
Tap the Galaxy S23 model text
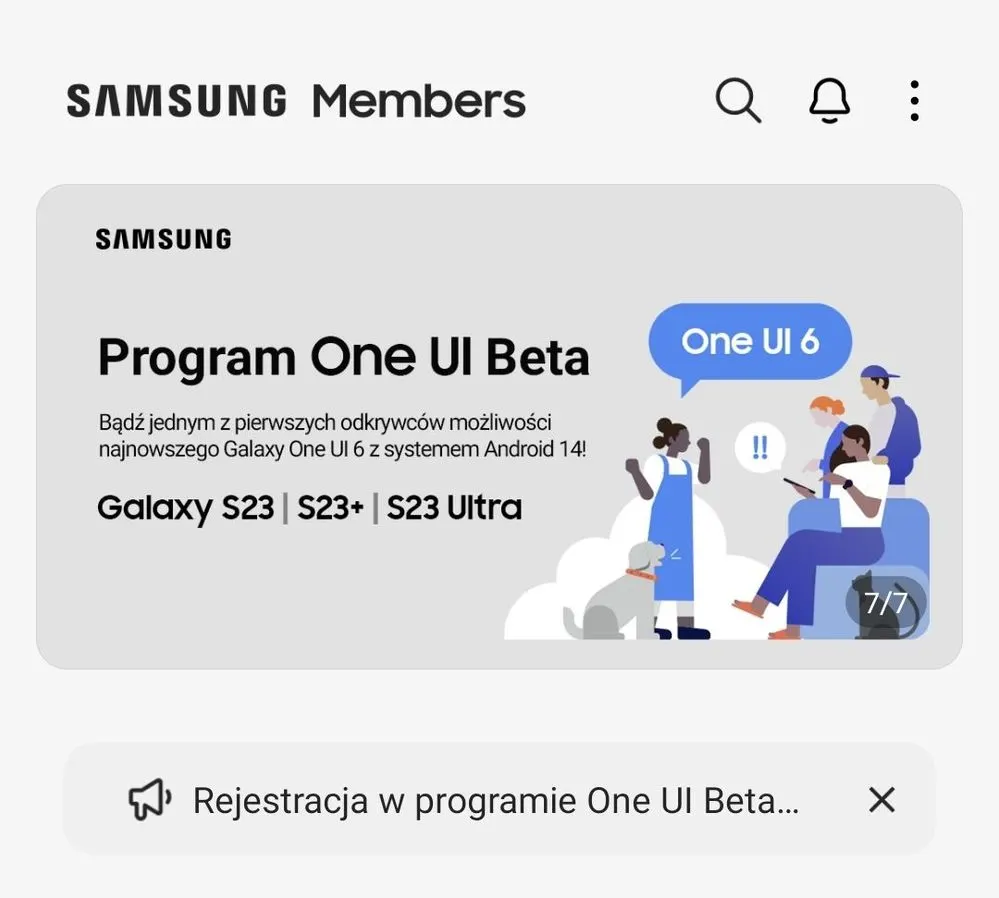pos(185,508)
